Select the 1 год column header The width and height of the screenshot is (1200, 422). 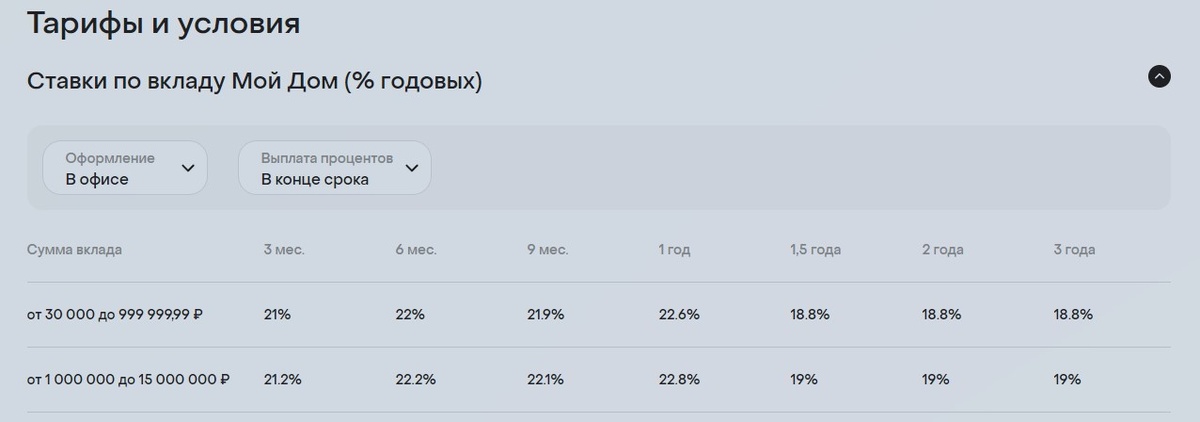(675, 250)
